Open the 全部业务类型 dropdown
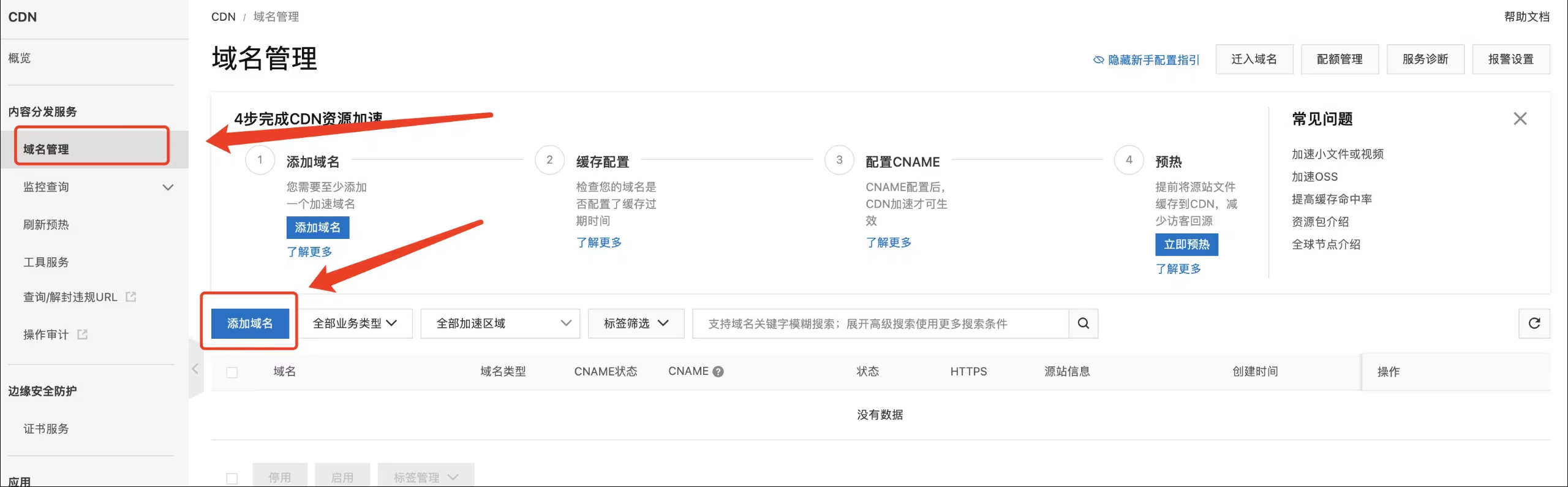The image size is (1568, 487). pyautogui.click(x=355, y=323)
